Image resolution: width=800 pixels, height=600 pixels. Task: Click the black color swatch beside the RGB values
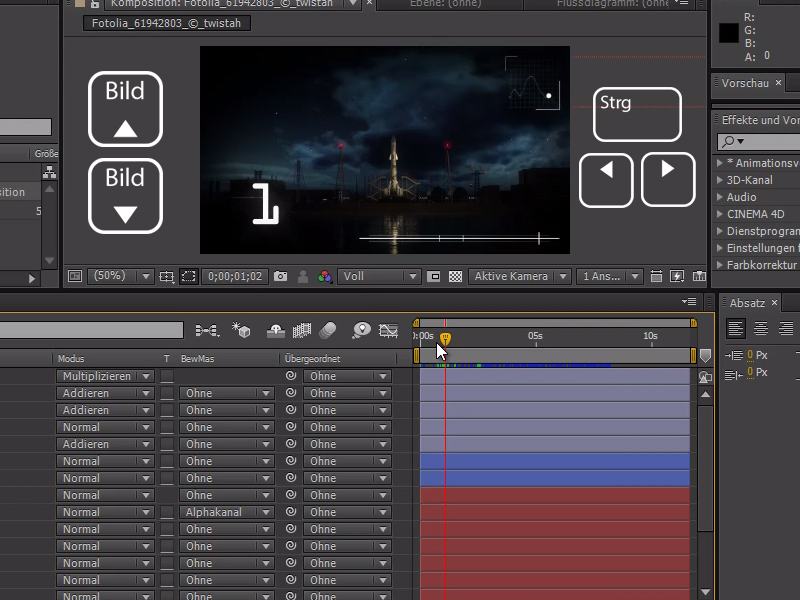tap(730, 35)
